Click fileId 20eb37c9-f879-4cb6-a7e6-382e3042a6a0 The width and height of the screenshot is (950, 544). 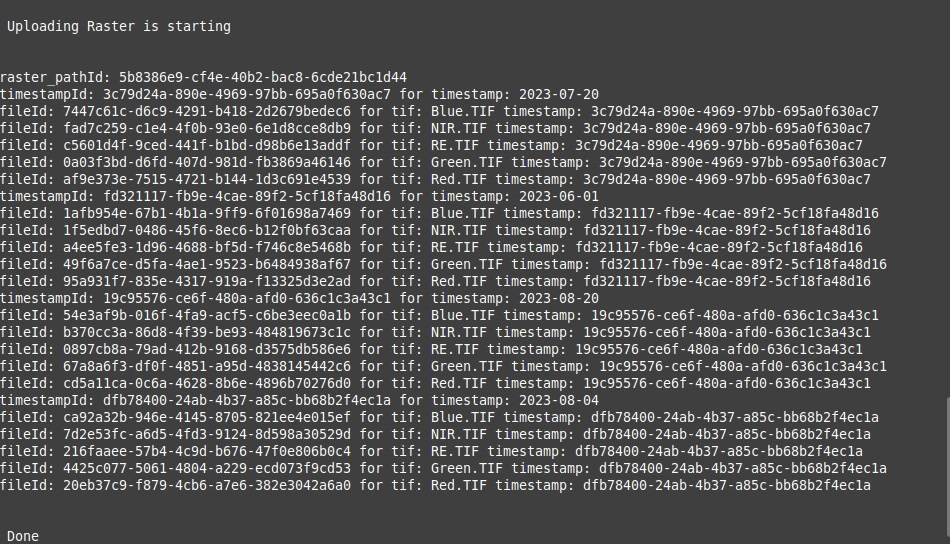click(x=207, y=485)
